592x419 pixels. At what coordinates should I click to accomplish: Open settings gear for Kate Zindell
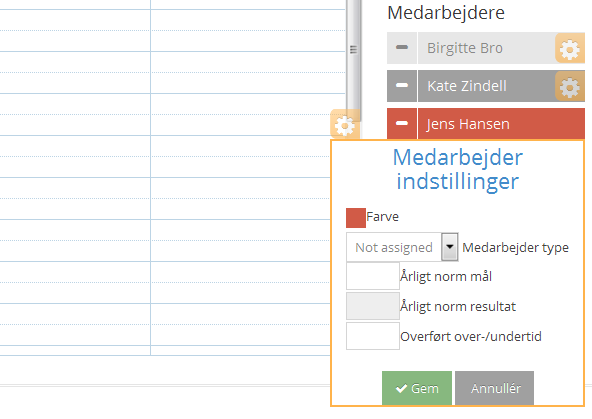coord(570,86)
